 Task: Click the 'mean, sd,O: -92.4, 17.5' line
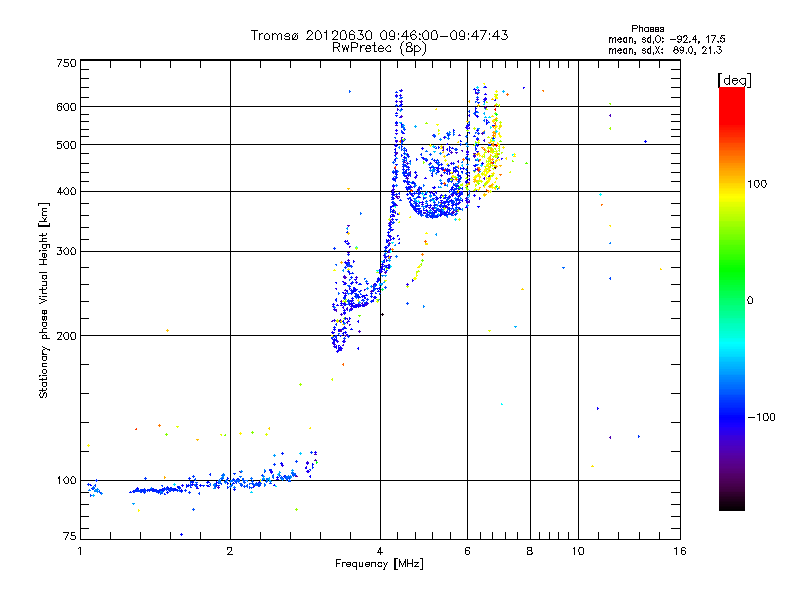pos(666,39)
